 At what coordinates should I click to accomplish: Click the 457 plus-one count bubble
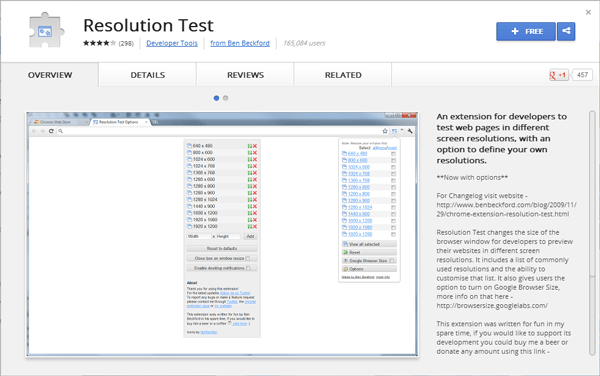[582, 75]
